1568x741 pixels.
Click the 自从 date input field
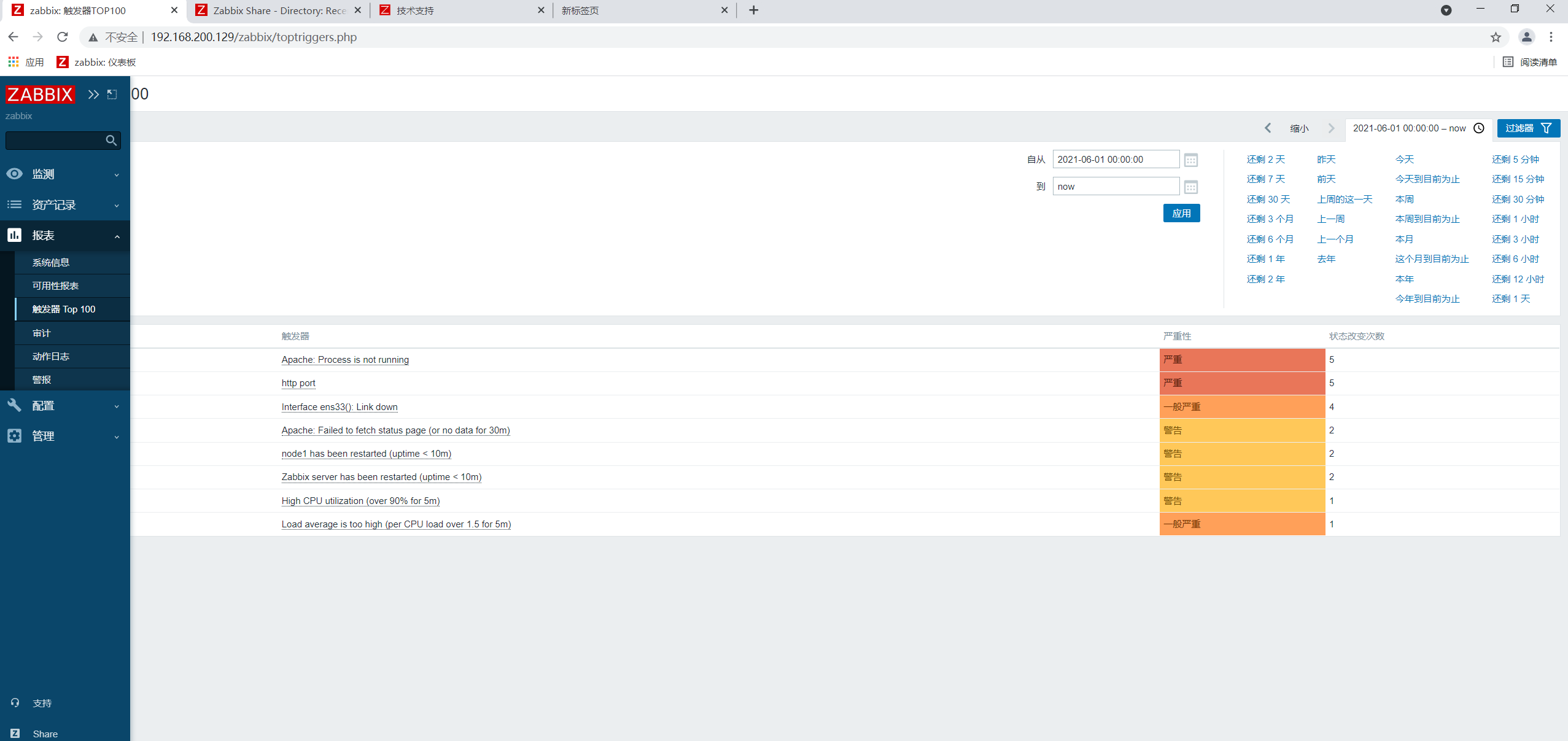click(1116, 160)
